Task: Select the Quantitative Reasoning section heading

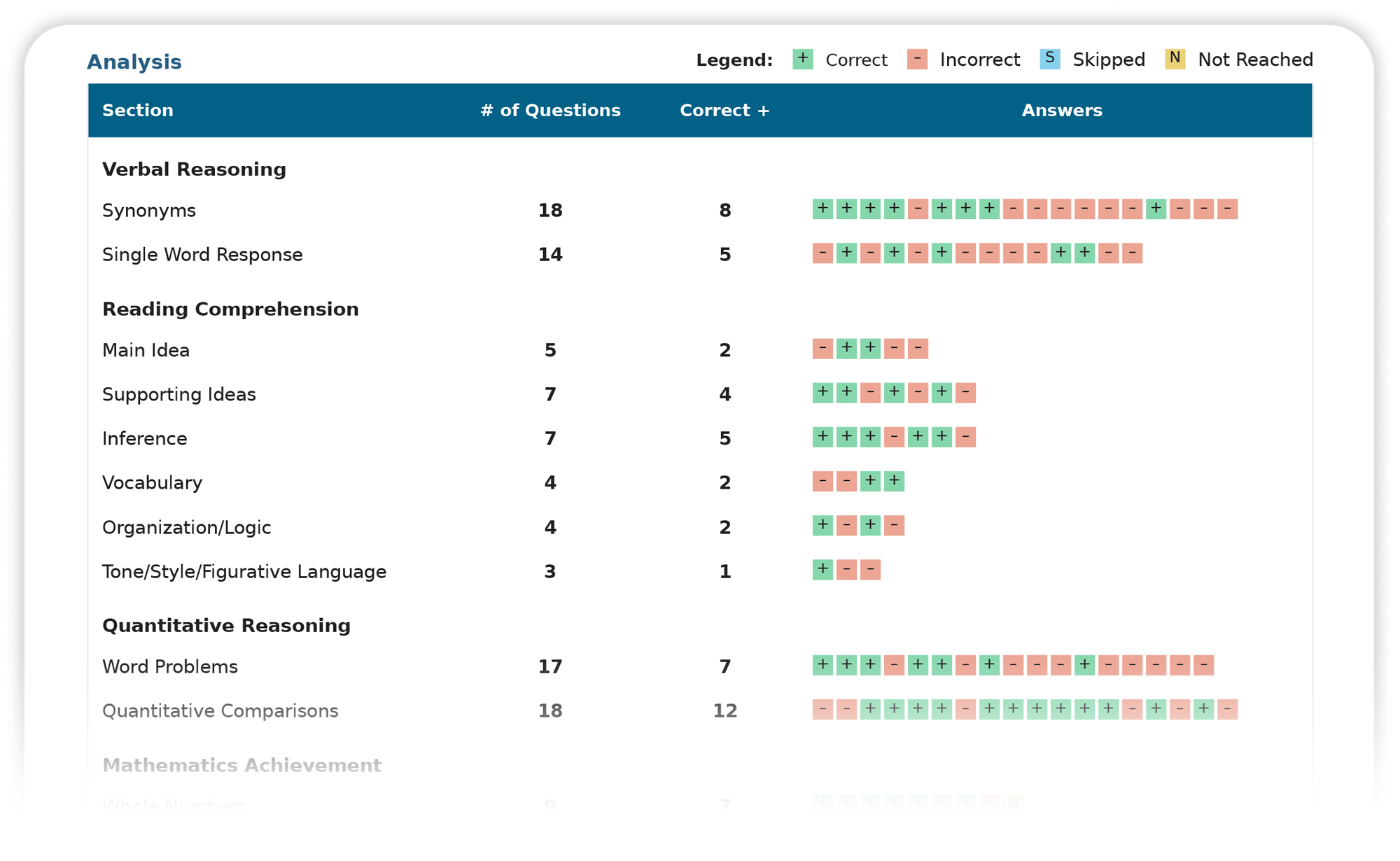Action: tap(226, 626)
